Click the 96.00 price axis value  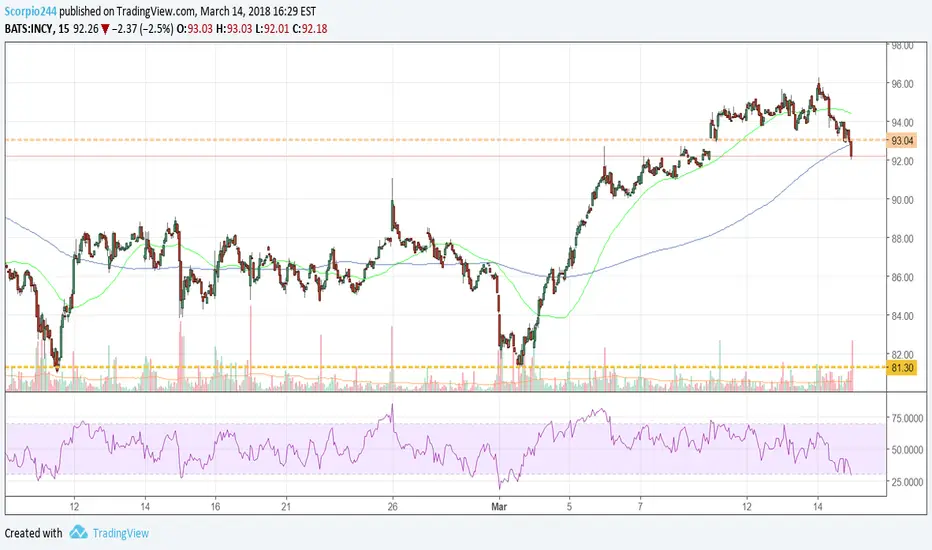tap(902, 84)
